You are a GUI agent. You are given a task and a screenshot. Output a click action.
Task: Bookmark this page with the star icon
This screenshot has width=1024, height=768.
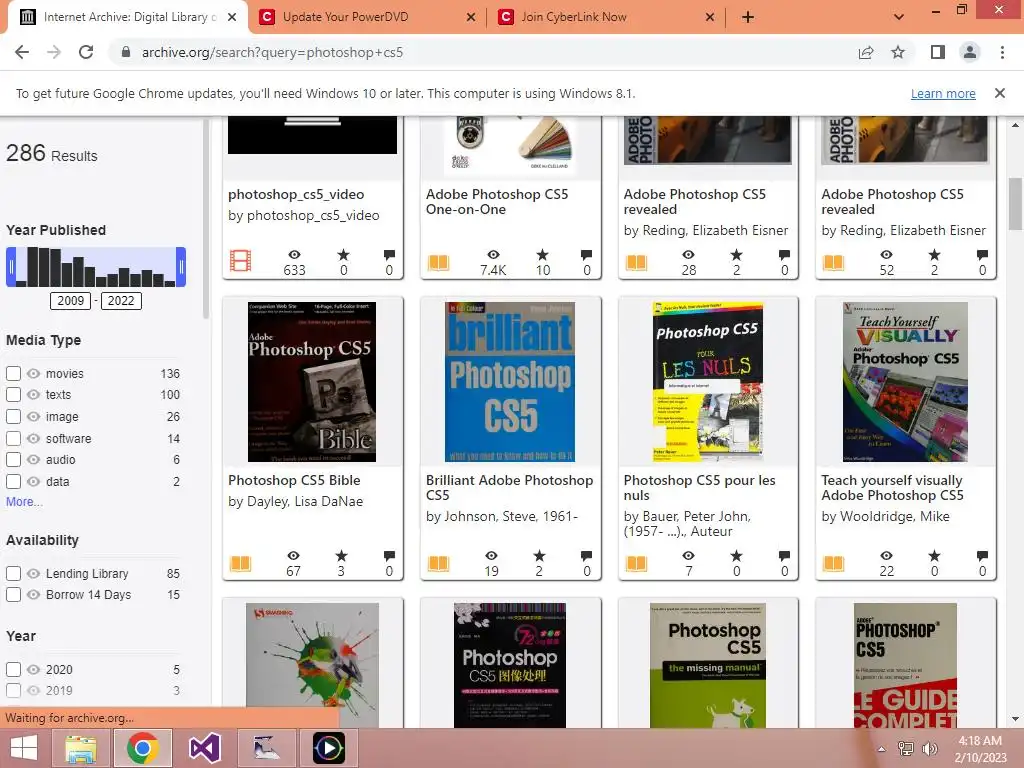(898, 52)
